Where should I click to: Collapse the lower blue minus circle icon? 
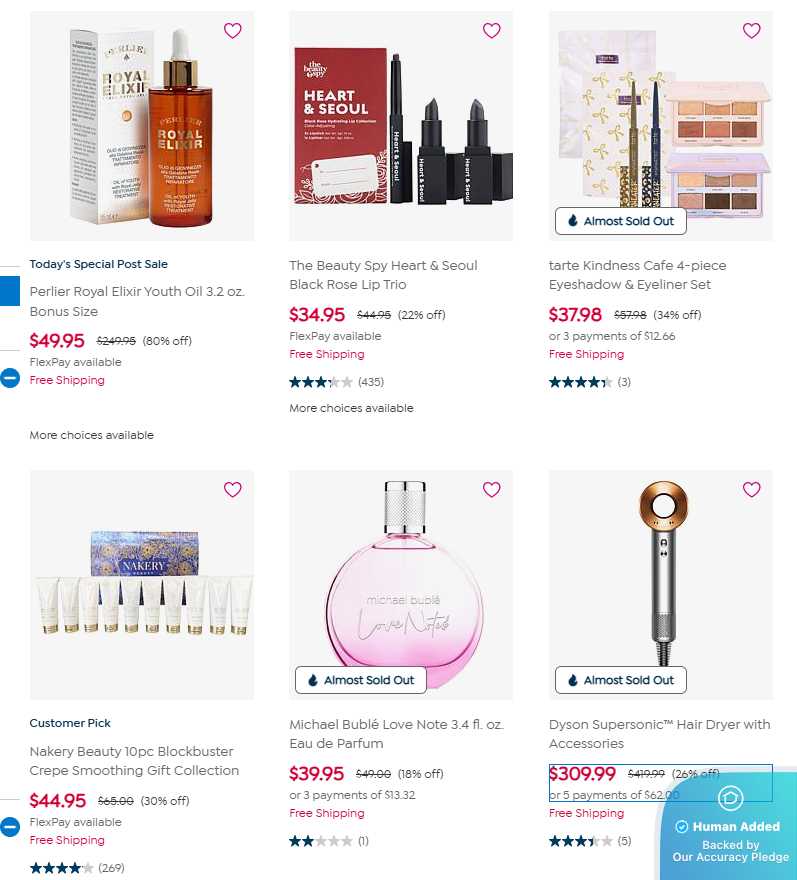(x=10, y=827)
